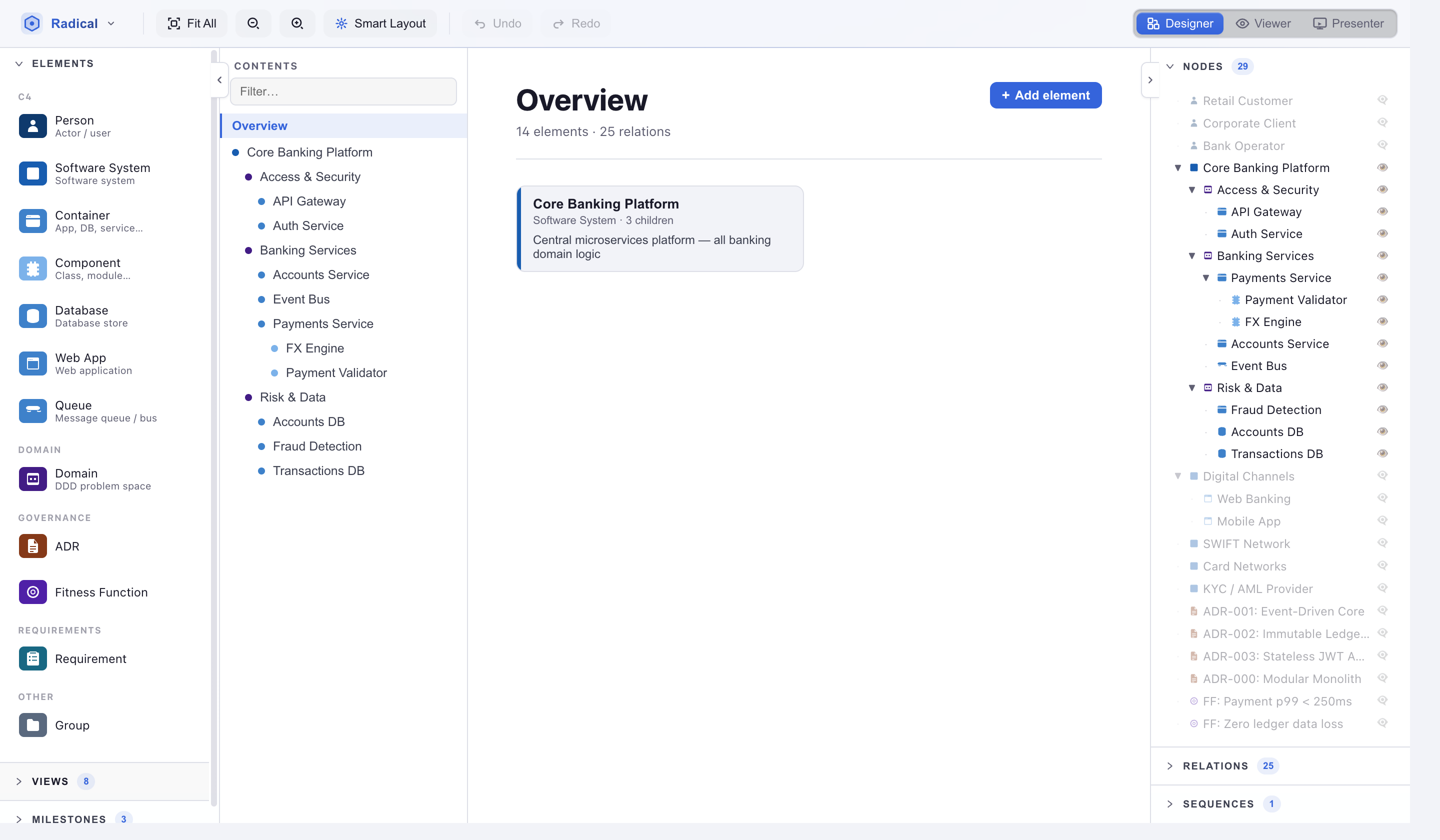Hide the Payments Service node
This screenshot has width=1440, height=840.
(x=1382, y=277)
